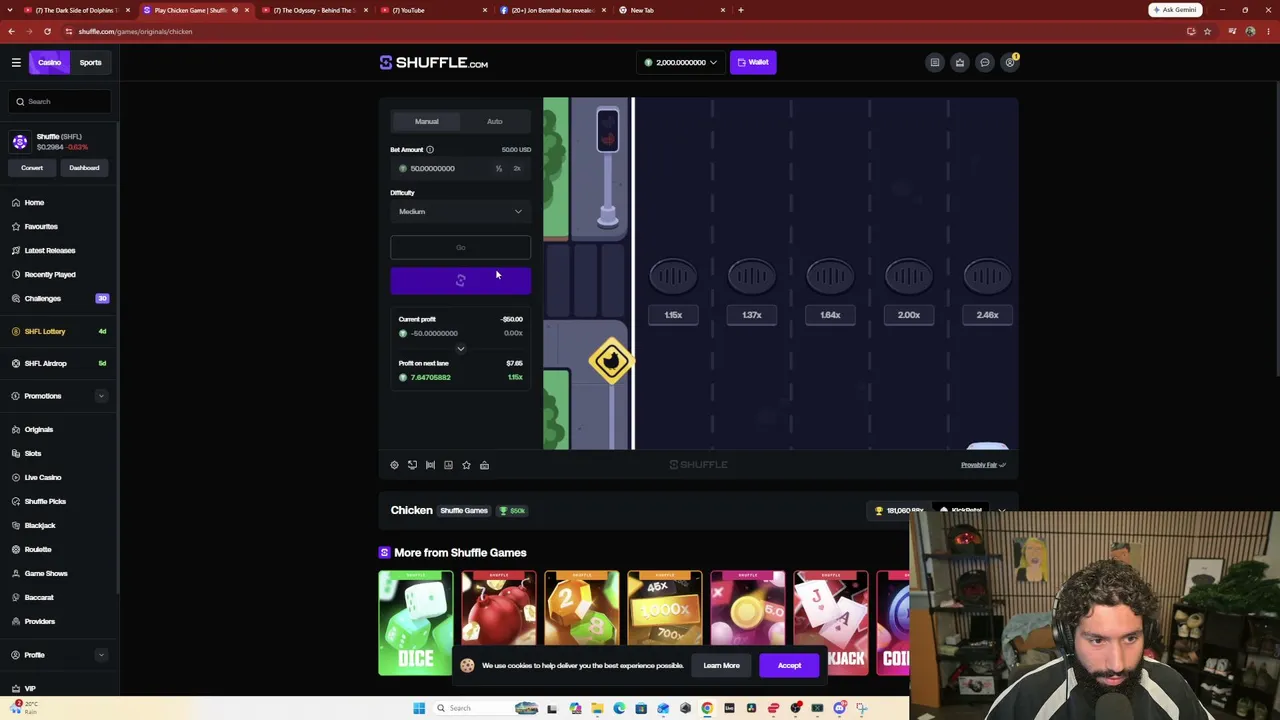1280x720 pixels.
Task: Select the Auto betting mode
Action: (495, 121)
